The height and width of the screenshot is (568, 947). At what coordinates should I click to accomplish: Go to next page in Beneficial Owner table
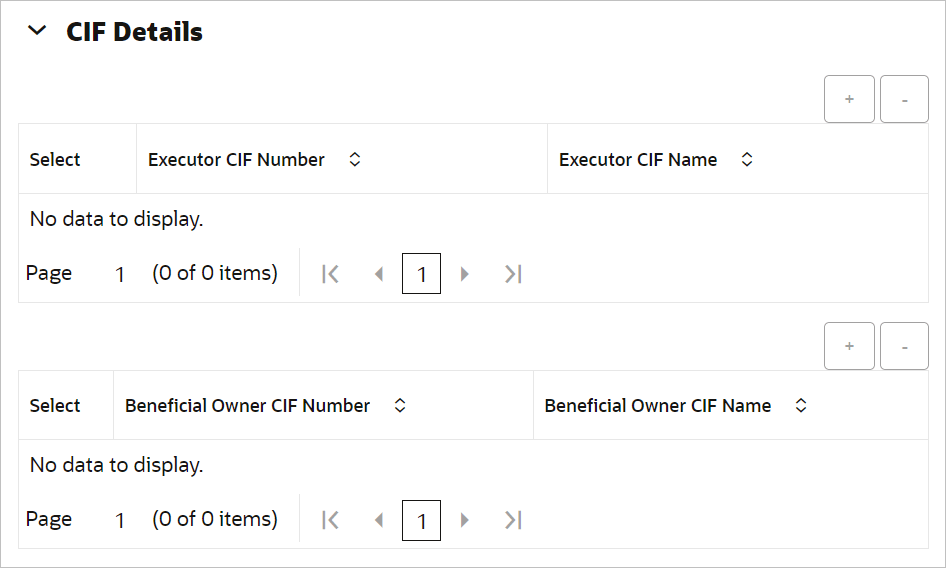[x=464, y=520]
